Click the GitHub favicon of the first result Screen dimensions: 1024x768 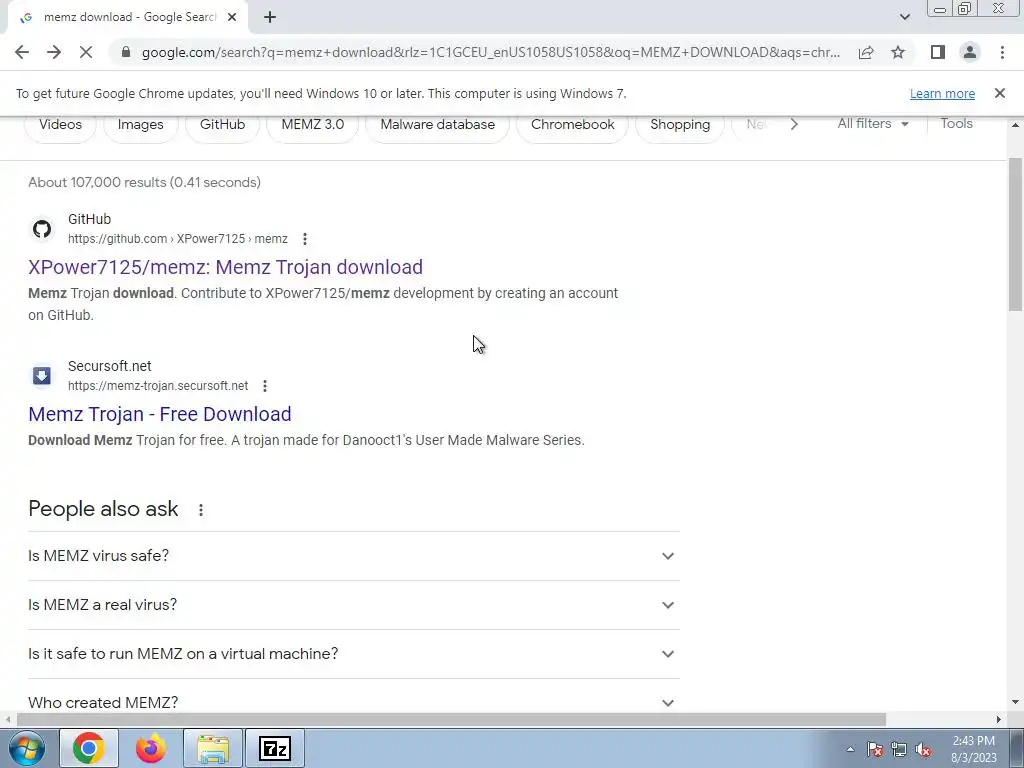[42, 229]
